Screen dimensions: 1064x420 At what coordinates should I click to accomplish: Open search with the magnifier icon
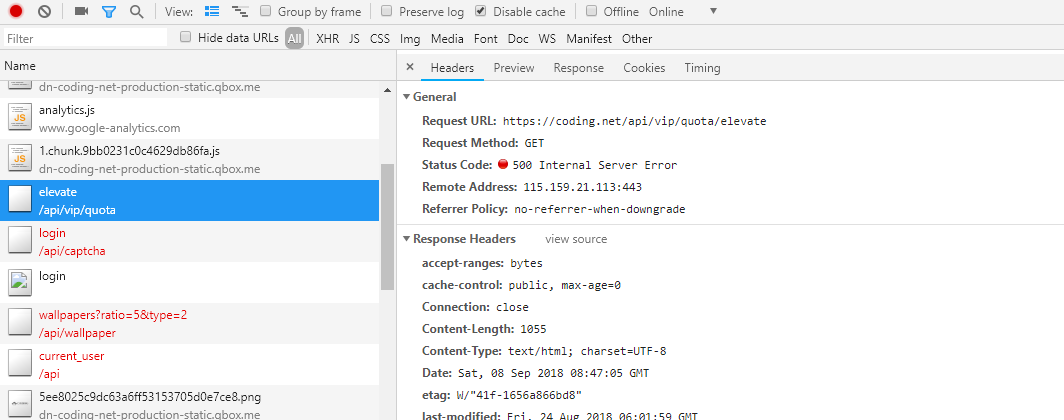[x=136, y=12]
